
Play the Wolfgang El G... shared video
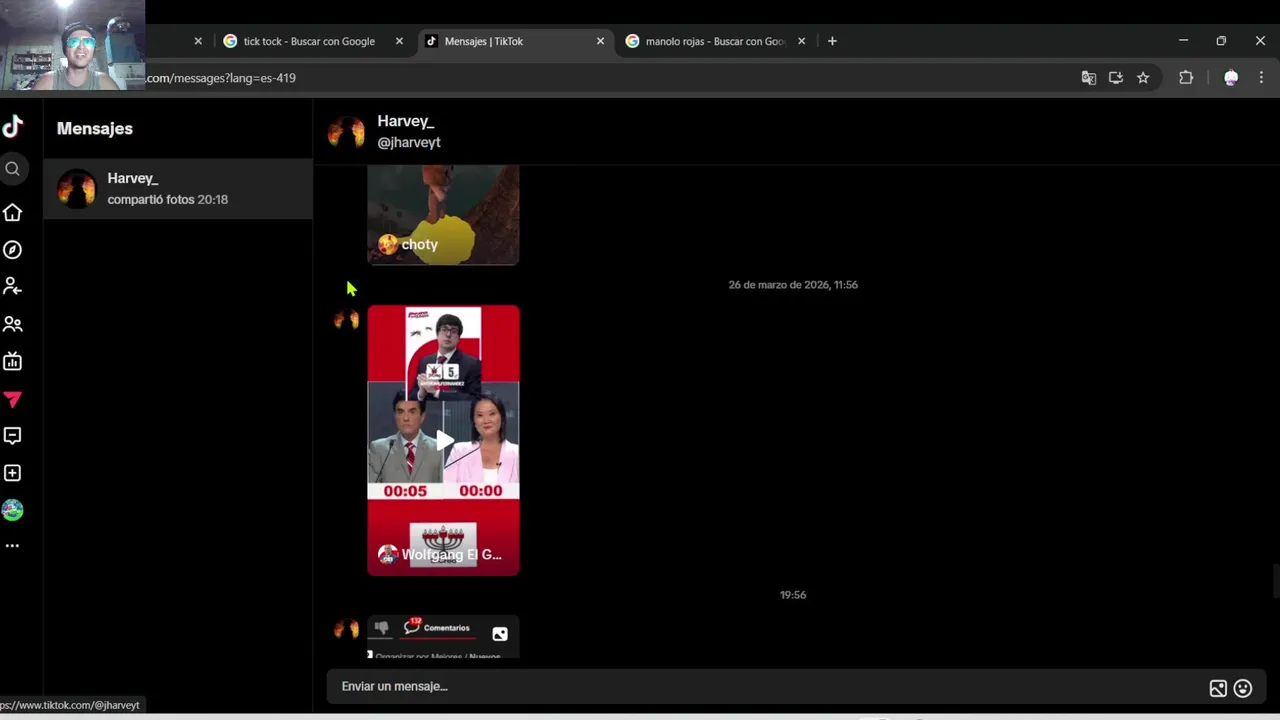[x=443, y=440]
